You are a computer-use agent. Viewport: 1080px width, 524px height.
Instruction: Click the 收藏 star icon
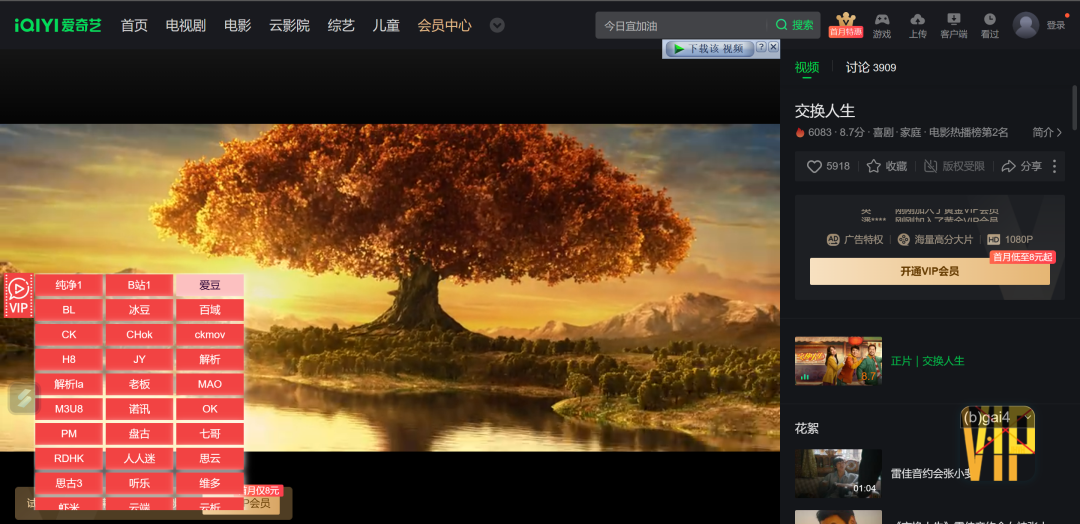click(x=886, y=166)
